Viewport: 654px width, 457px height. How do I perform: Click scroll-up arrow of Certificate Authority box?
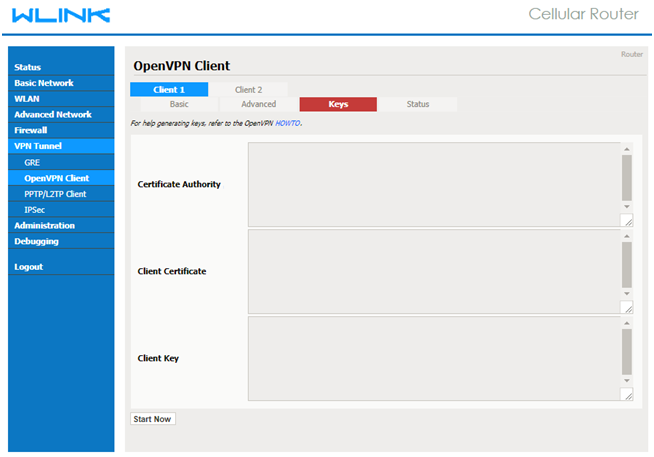pos(626,149)
